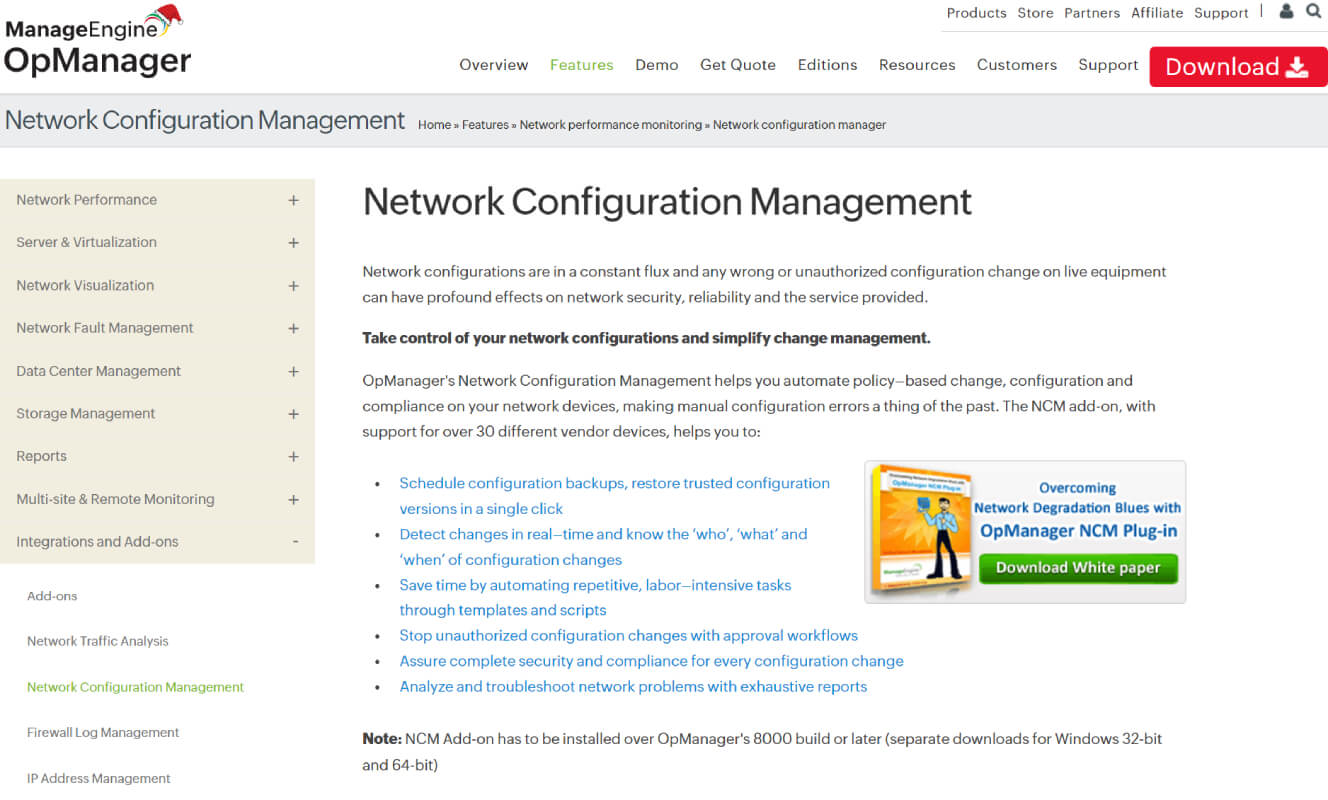The image size is (1328, 800).
Task: Click the Download White paper button
Action: [x=1078, y=568]
